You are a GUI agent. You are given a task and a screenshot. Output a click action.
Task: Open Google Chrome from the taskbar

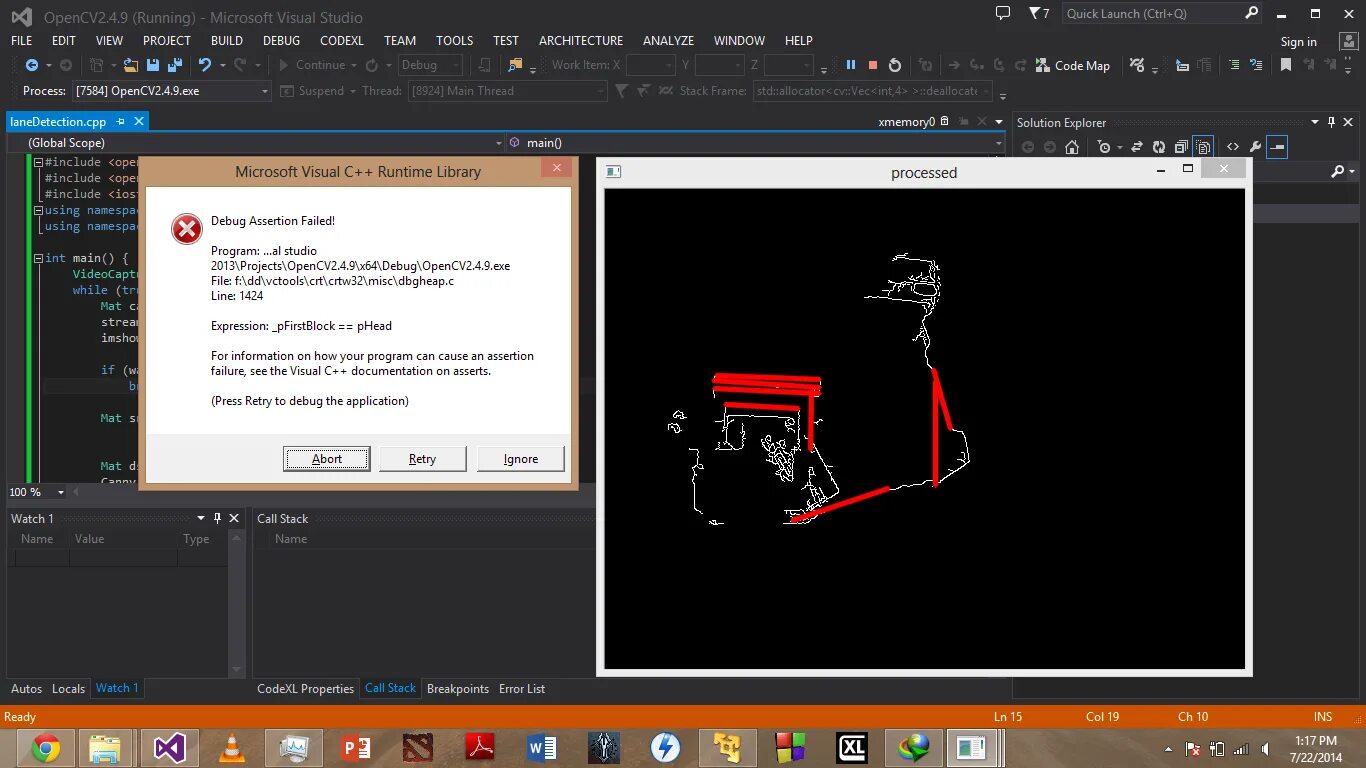pos(45,747)
